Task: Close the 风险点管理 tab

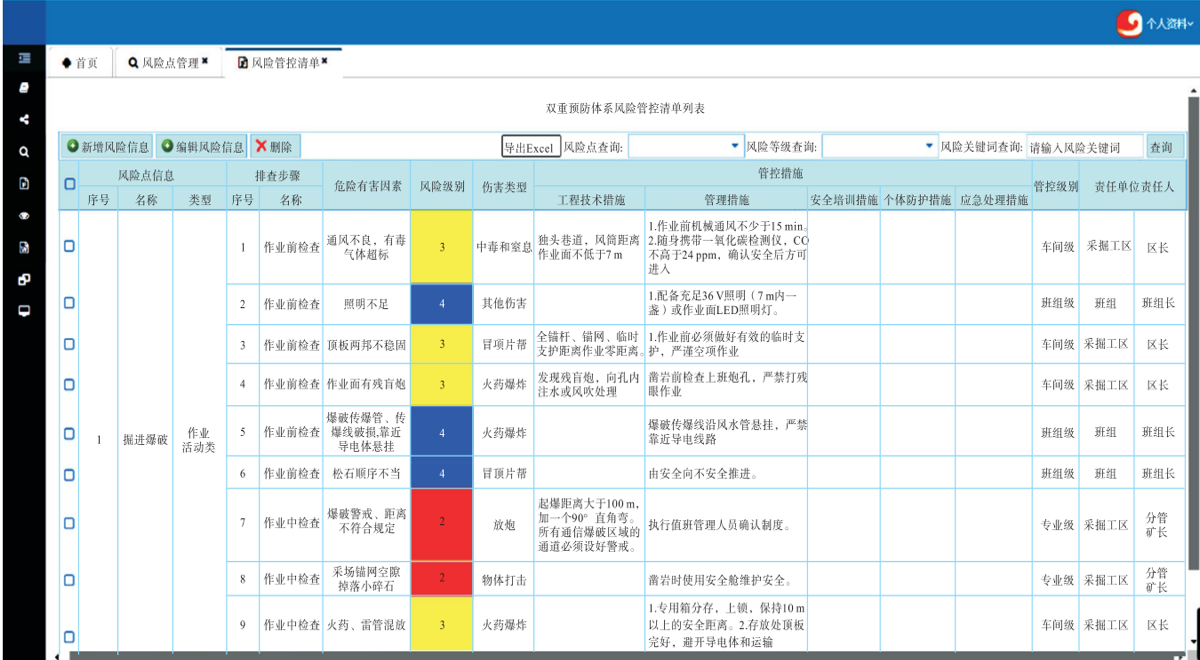Action: point(205,61)
